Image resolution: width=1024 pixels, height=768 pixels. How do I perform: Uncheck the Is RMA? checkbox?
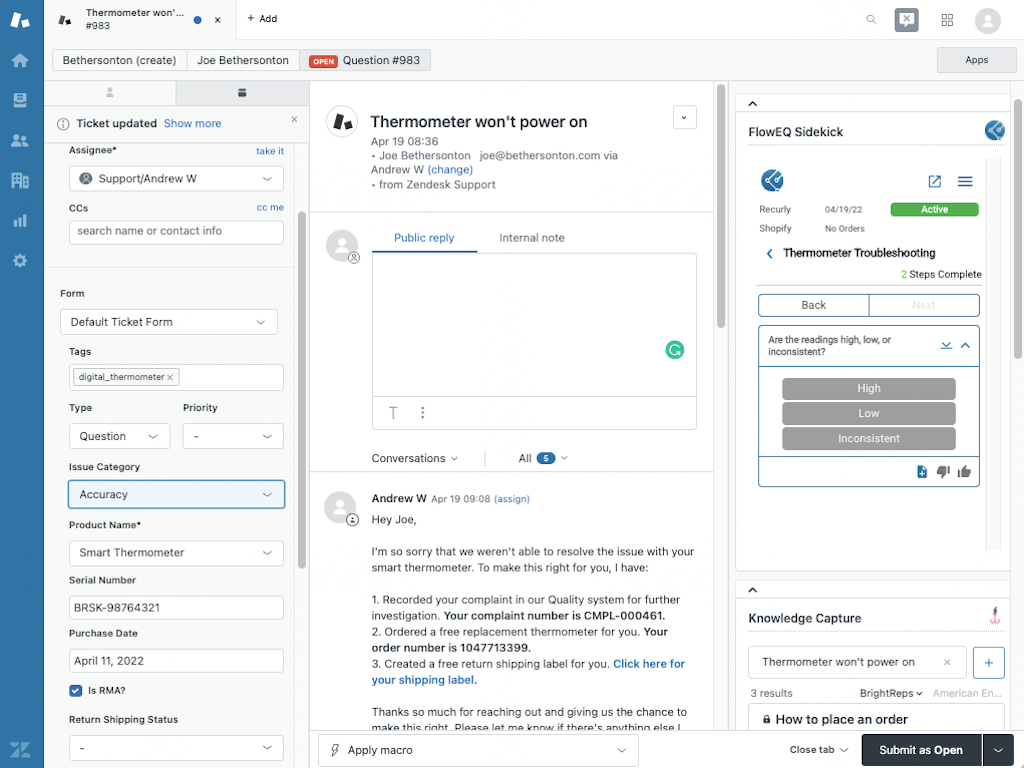click(x=76, y=690)
